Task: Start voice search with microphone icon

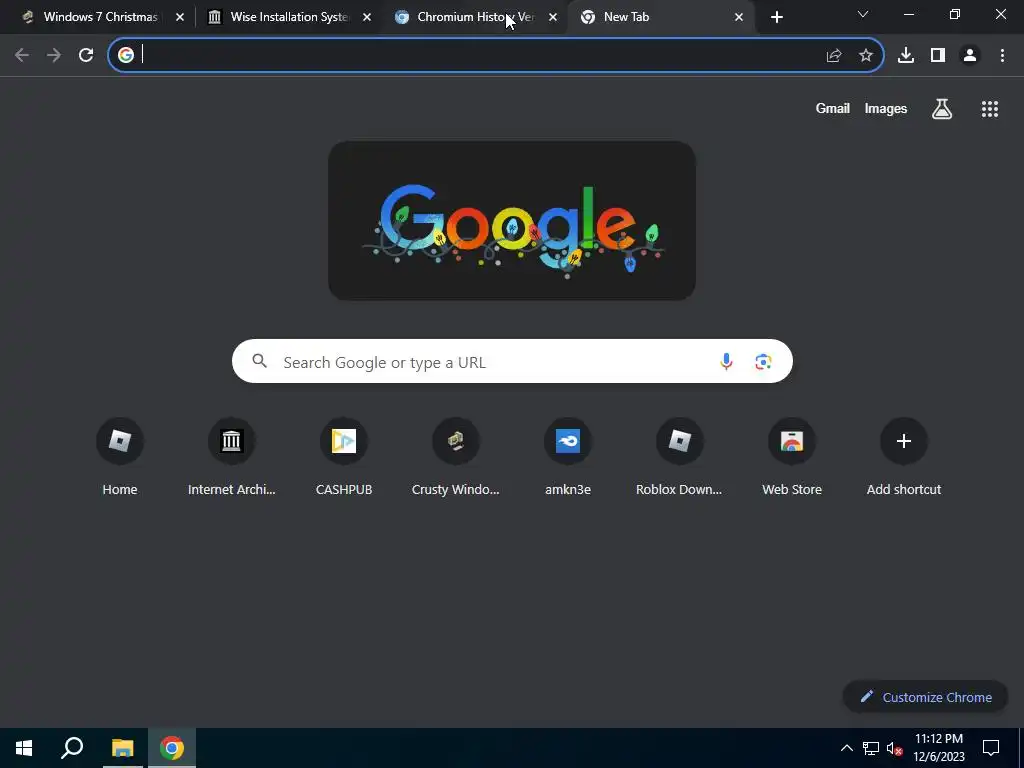Action: pyautogui.click(x=726, y=361)
